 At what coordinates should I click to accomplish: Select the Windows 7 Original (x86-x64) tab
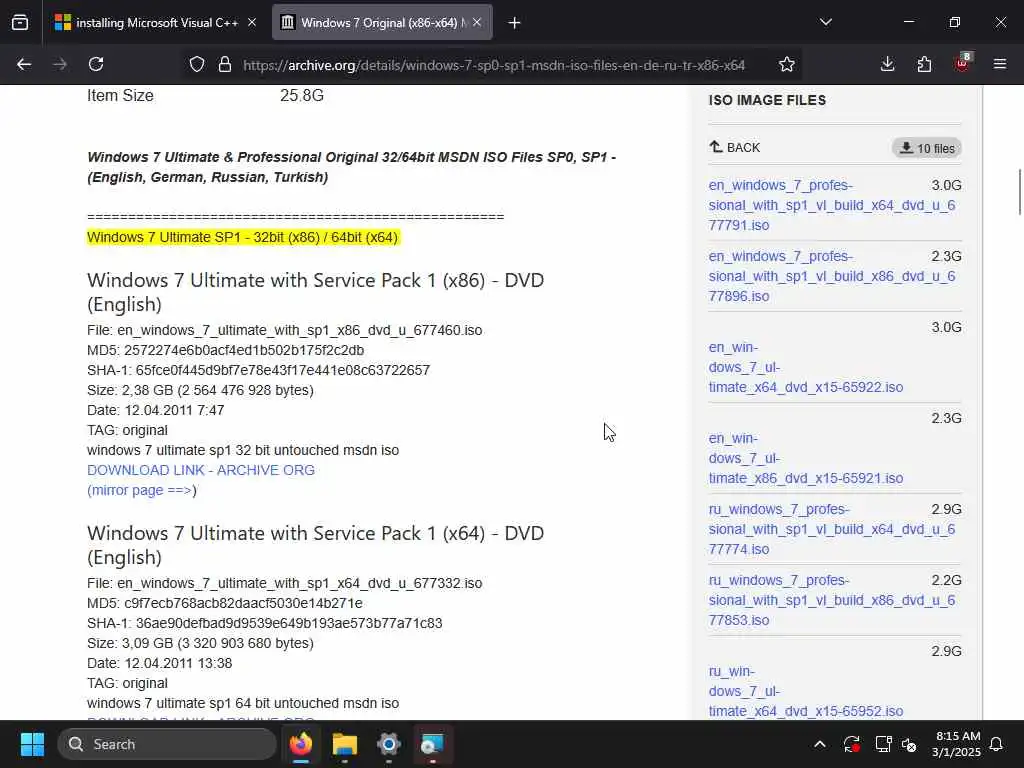point(382,23)
